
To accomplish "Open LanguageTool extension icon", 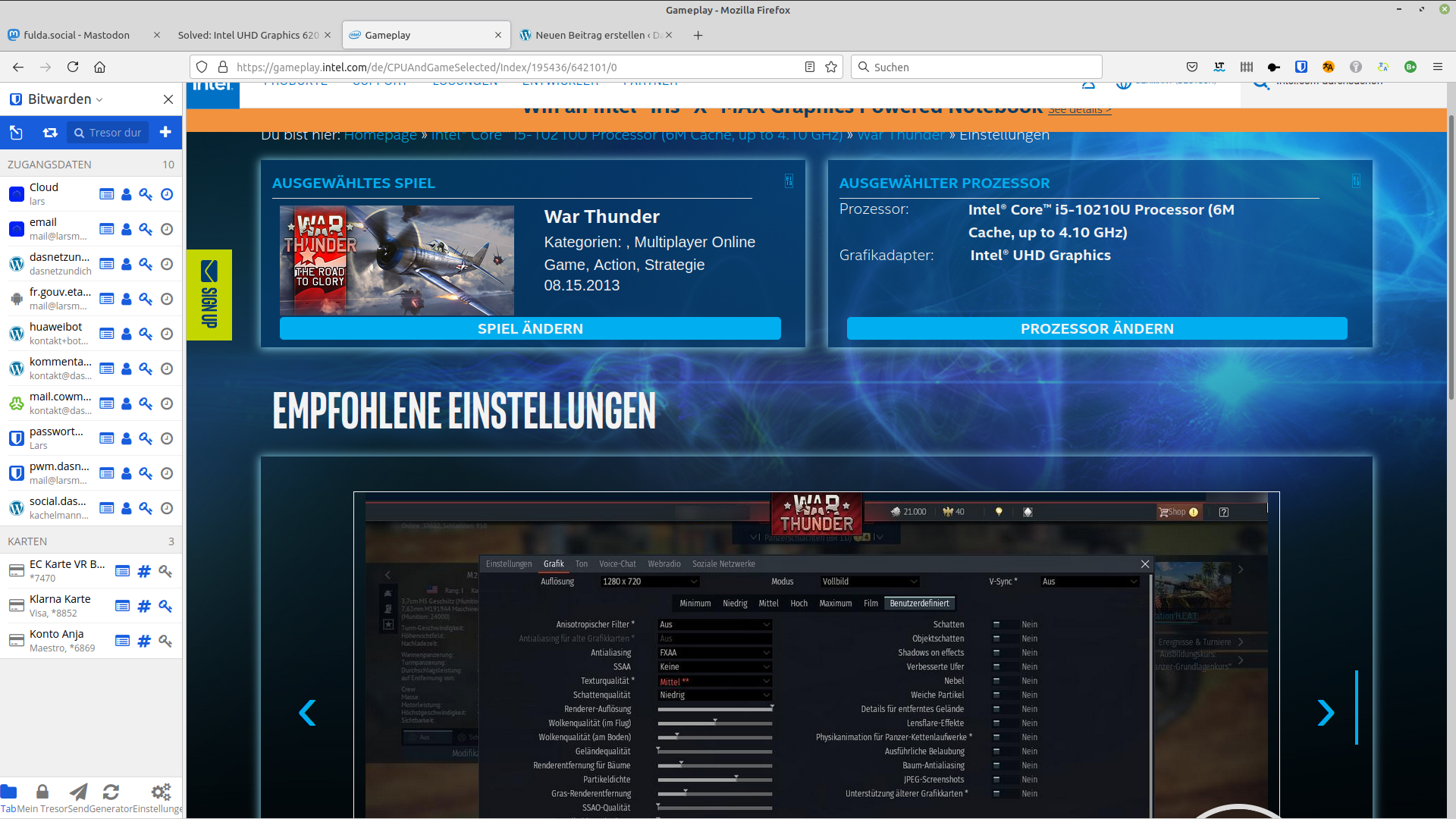I will pyautogui.click(x=1219, y=67).
